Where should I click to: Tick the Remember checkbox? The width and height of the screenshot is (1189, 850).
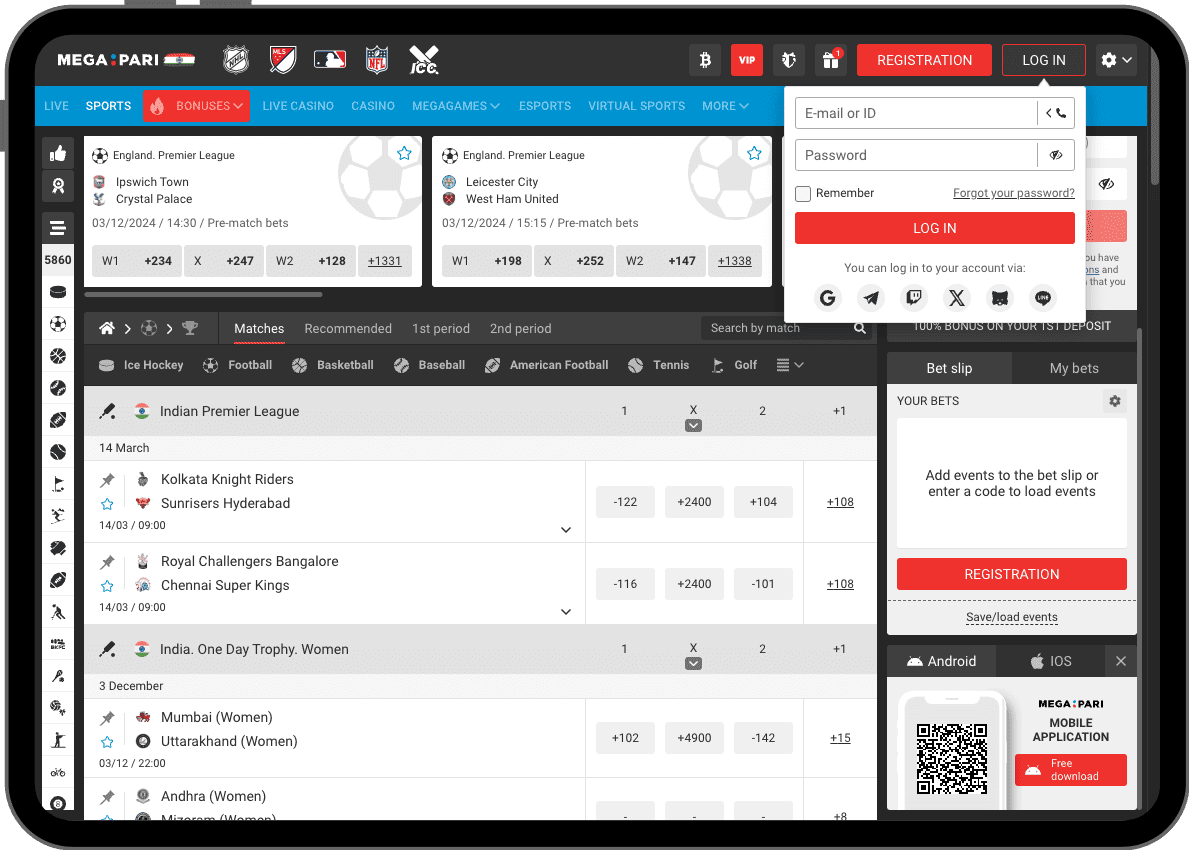[803, 194]
